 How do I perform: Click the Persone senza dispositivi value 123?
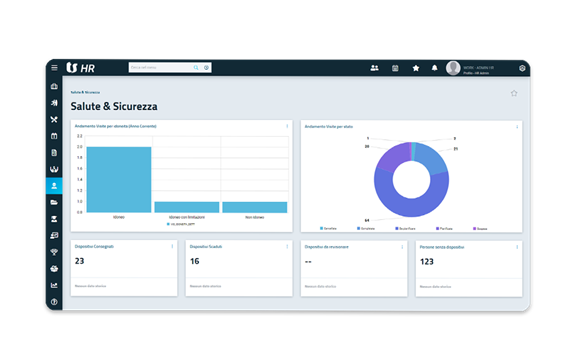pyautogui.click(x=427, y=262)
